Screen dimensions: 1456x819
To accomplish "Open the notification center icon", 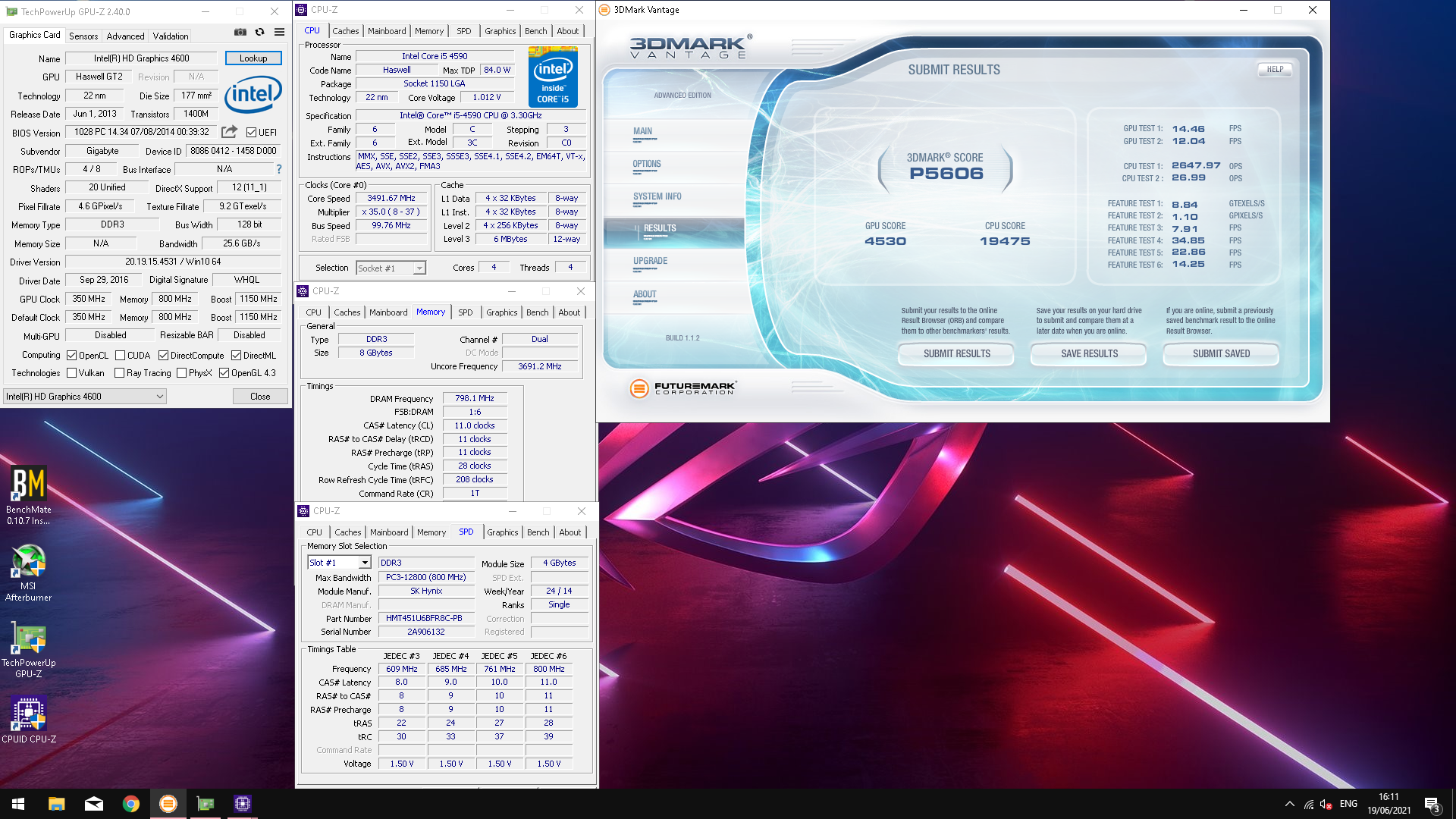I will [x=1432, y=804].
